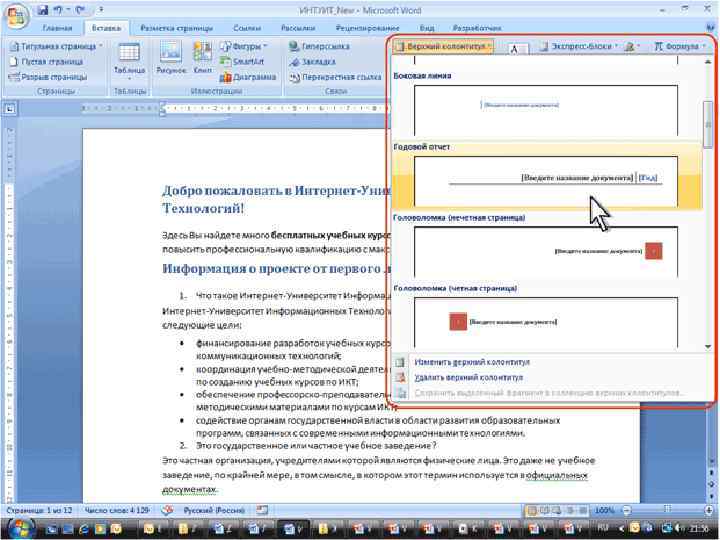Click the Страница 1 из 12 status indicator

tap(39, 510)
